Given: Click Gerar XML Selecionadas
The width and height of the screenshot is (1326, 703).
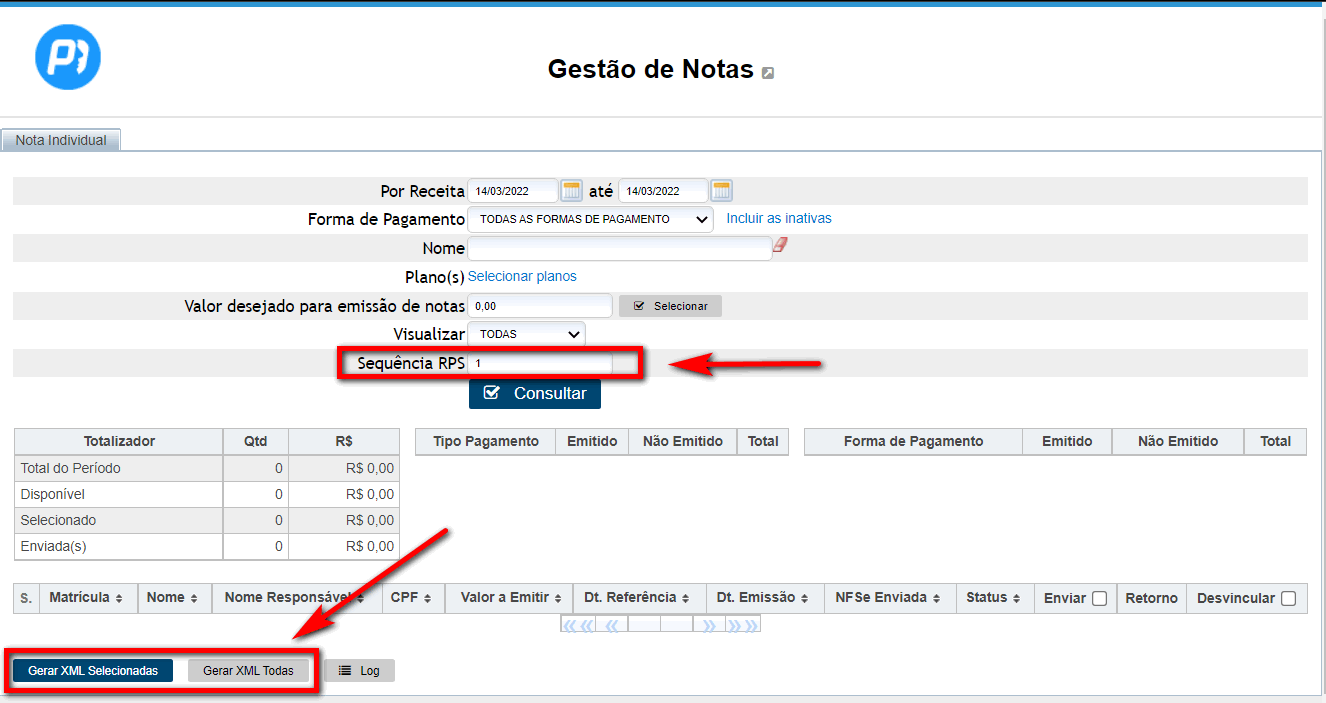Looking at the screenshot, I should (x=93, y=671).
